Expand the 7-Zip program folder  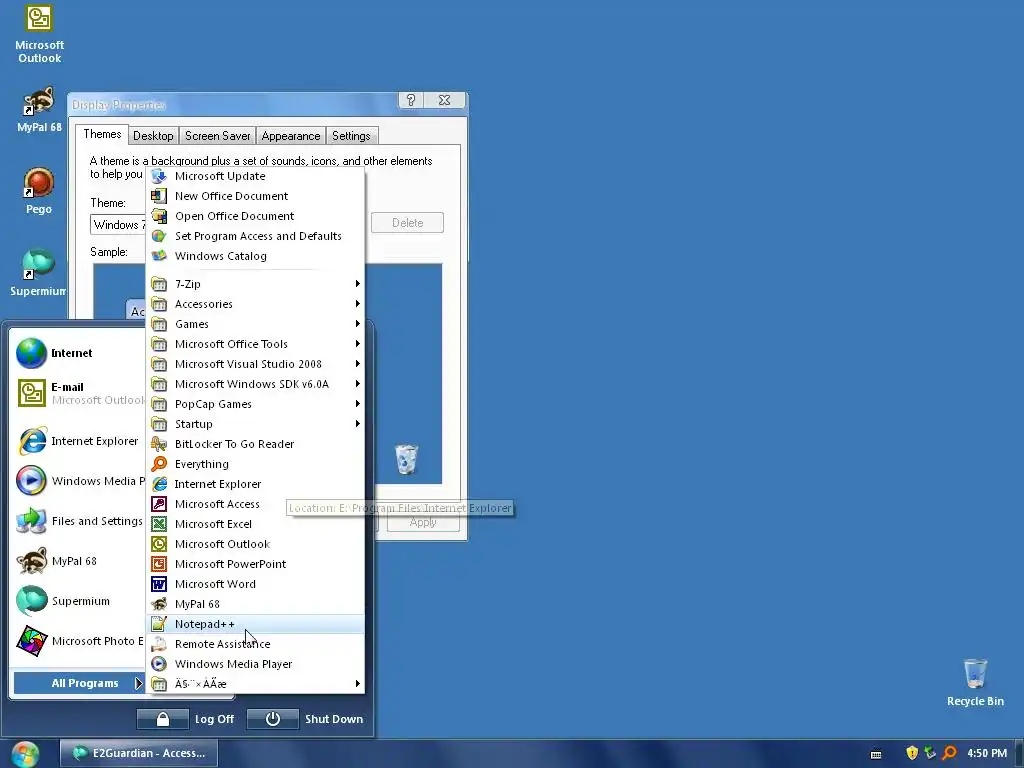tap(255, 284)
